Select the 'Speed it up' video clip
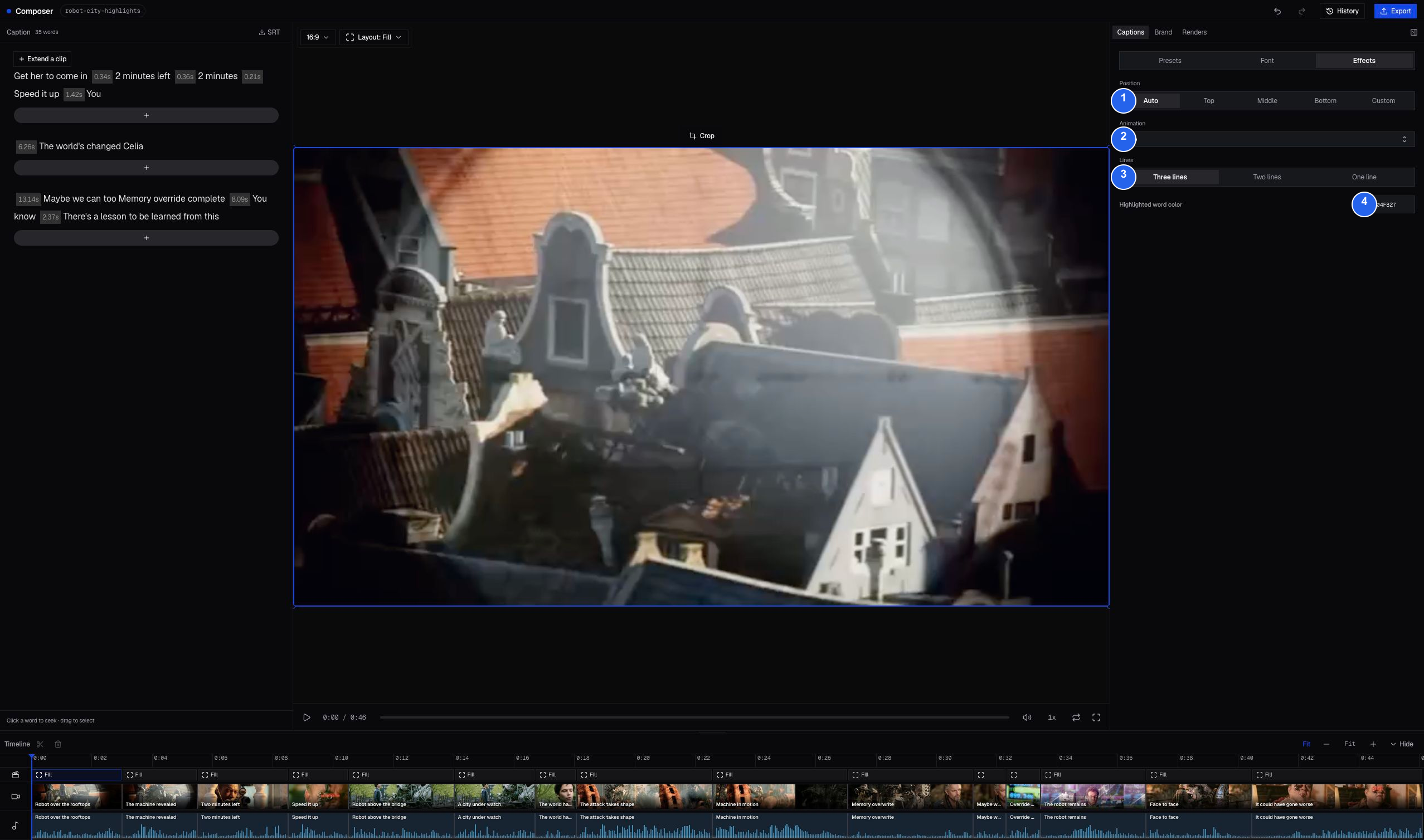 tap(318, 797)
